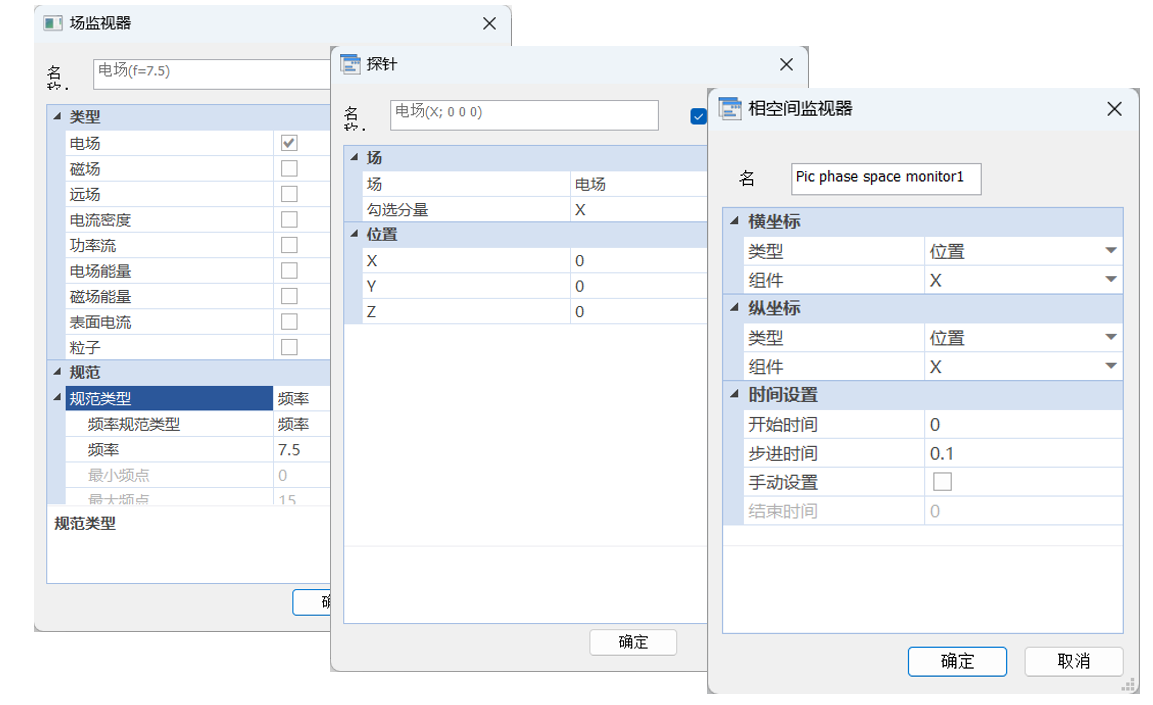Close the 相空间监视器 dialog

coord(1114,109)
